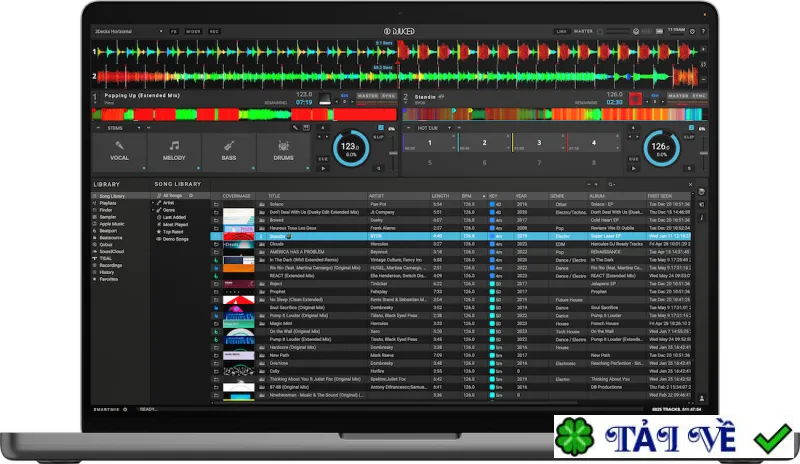Toggle SYNC on deck 2
Screen dimensions: 800x464
[x=699, y=95]
